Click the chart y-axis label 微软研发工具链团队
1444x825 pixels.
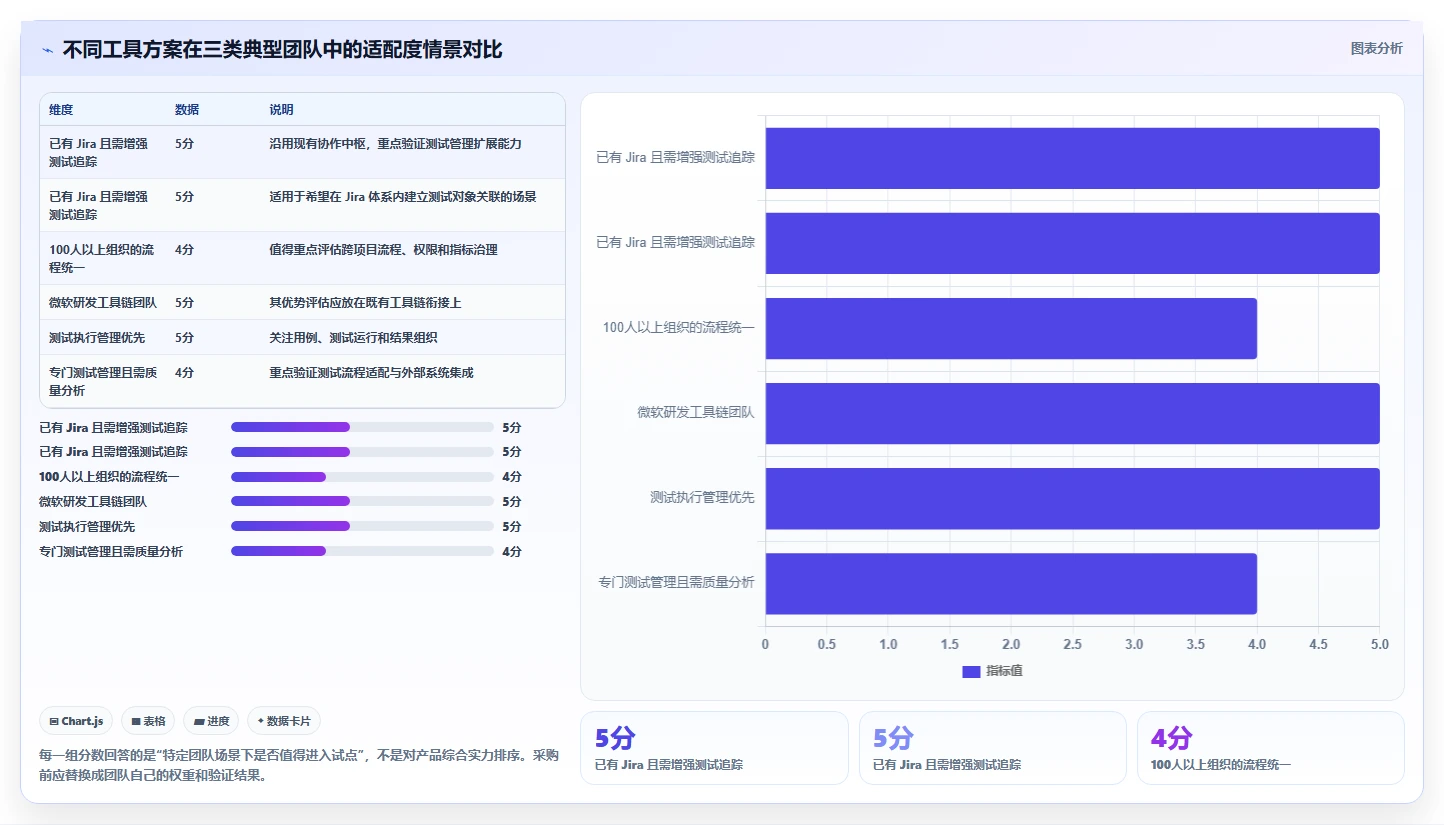[696, 412]
